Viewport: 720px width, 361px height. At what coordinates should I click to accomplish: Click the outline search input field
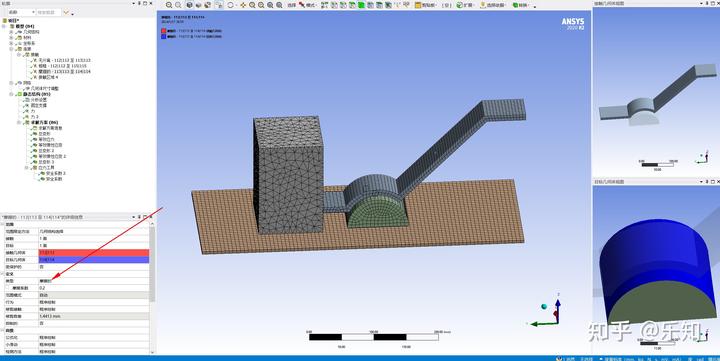tap(48, 12)
